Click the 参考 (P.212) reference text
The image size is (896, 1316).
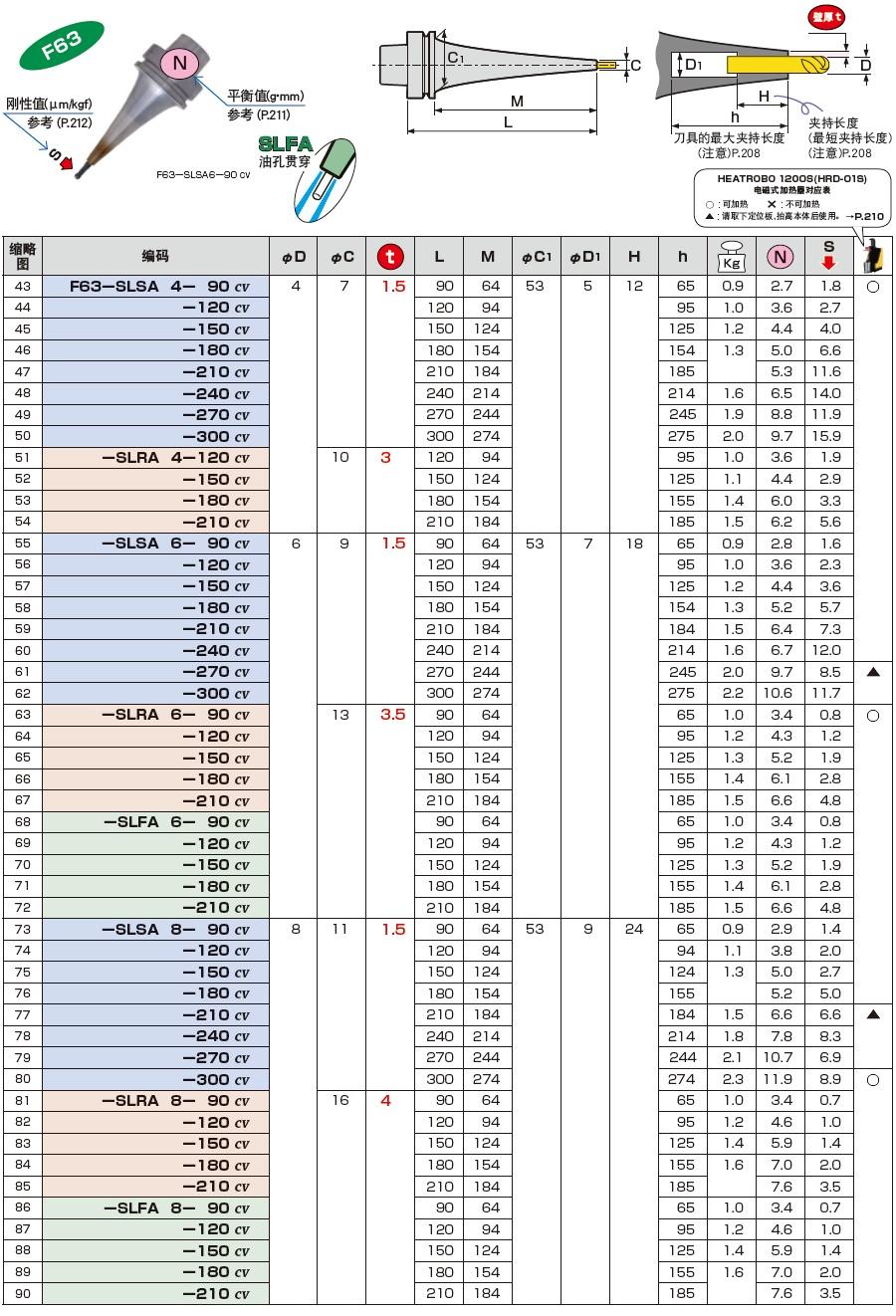click(x=60, y=122)
